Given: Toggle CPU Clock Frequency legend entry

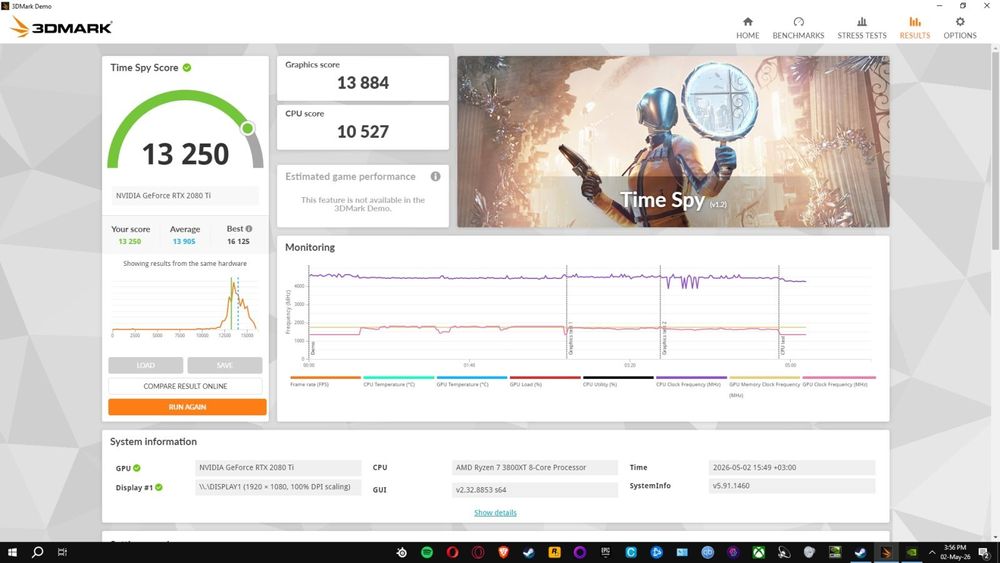Looking at the screenshot, I should [x=691, y=381].
